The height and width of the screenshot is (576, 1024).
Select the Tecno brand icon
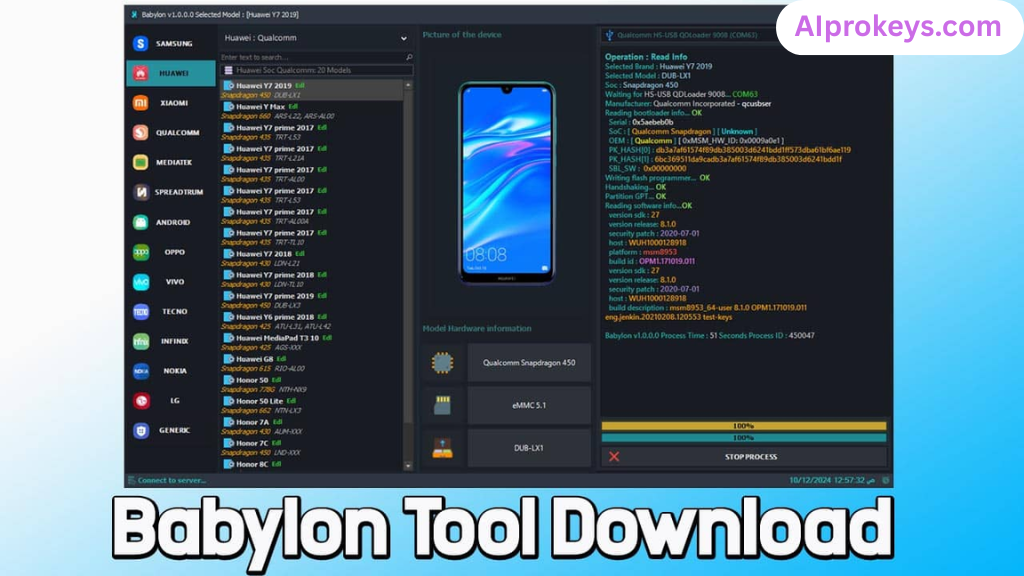(140, 312)
